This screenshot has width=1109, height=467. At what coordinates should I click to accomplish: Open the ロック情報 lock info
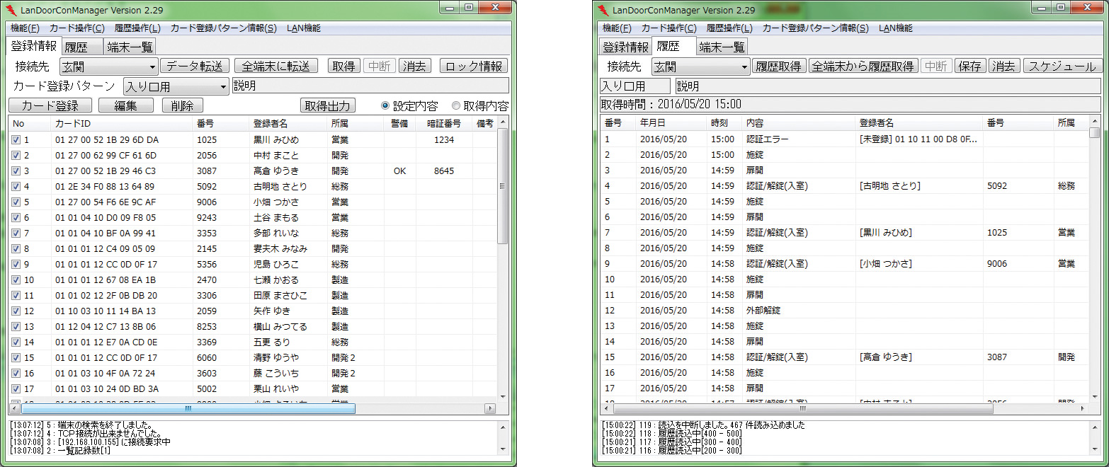[474, 67]
